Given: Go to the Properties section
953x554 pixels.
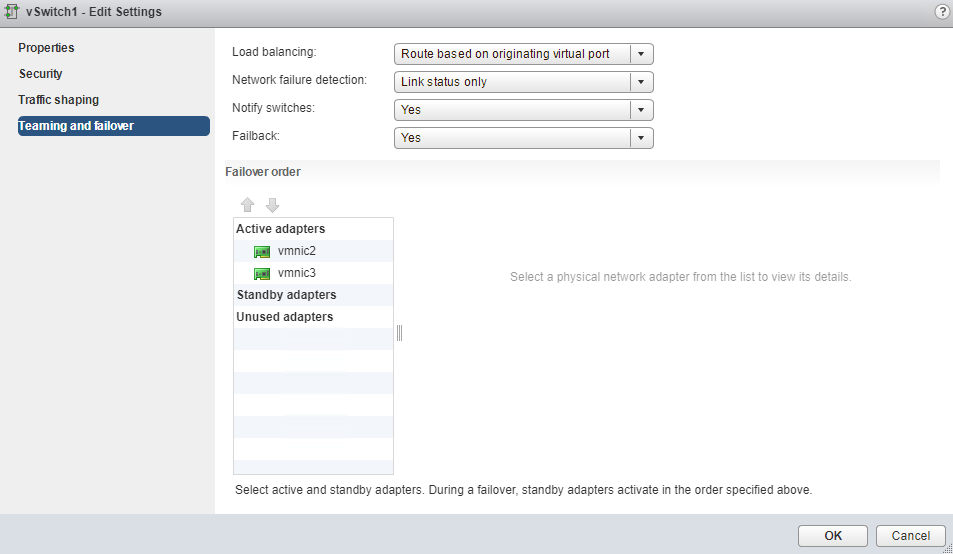Looking at the screenshot, I should (x=47, y=48).
